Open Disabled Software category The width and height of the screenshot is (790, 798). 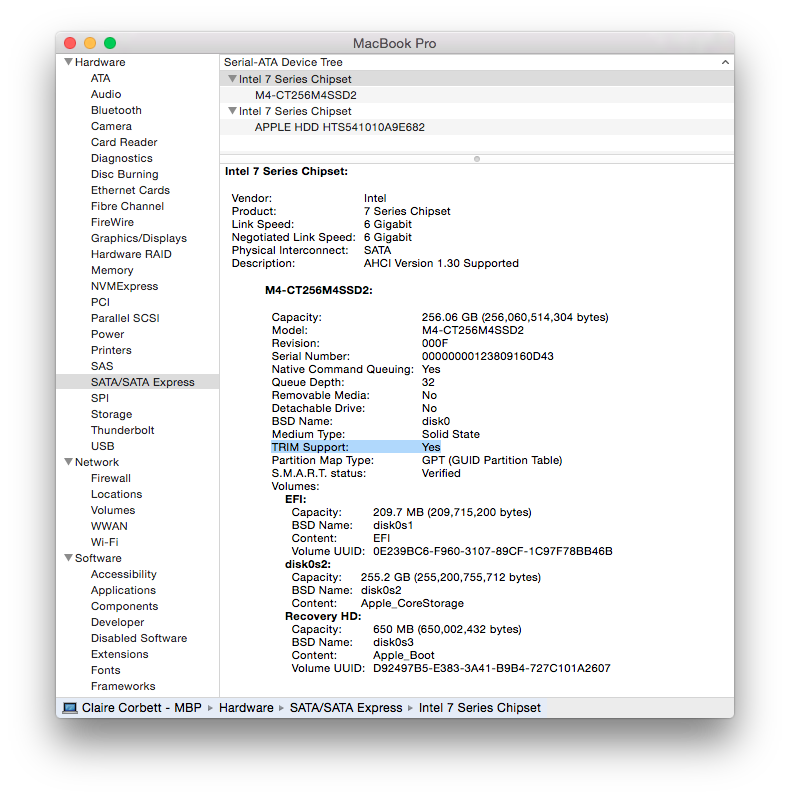(x=139, y=638)
